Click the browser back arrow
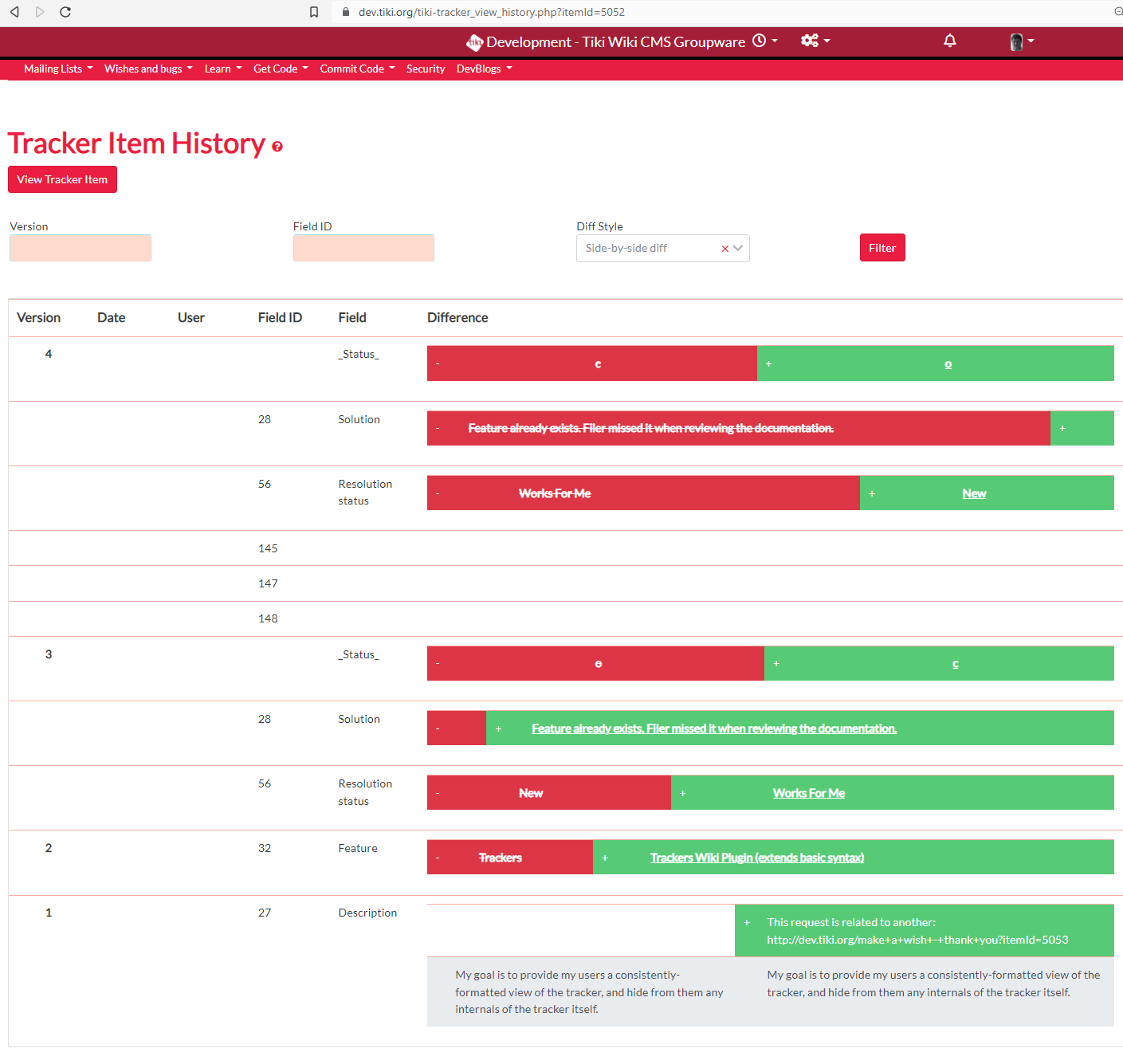This screenshot has width=1123, height=1064. click(x=14, y=12)
